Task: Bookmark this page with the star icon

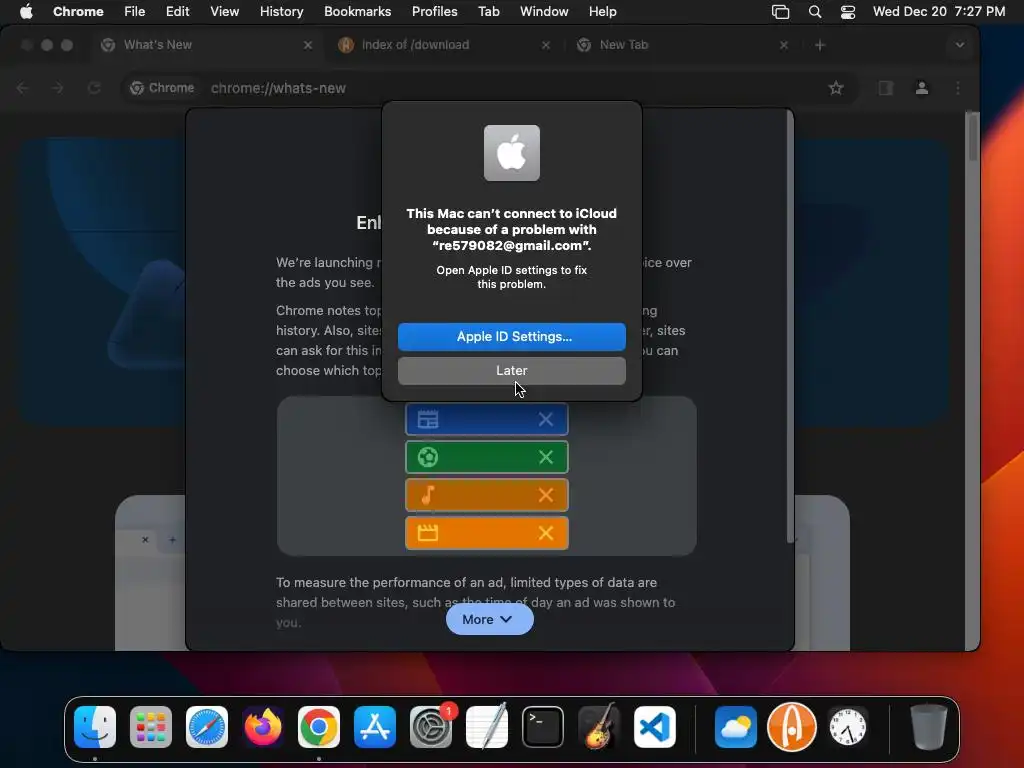Action: [x=836, y=88]
